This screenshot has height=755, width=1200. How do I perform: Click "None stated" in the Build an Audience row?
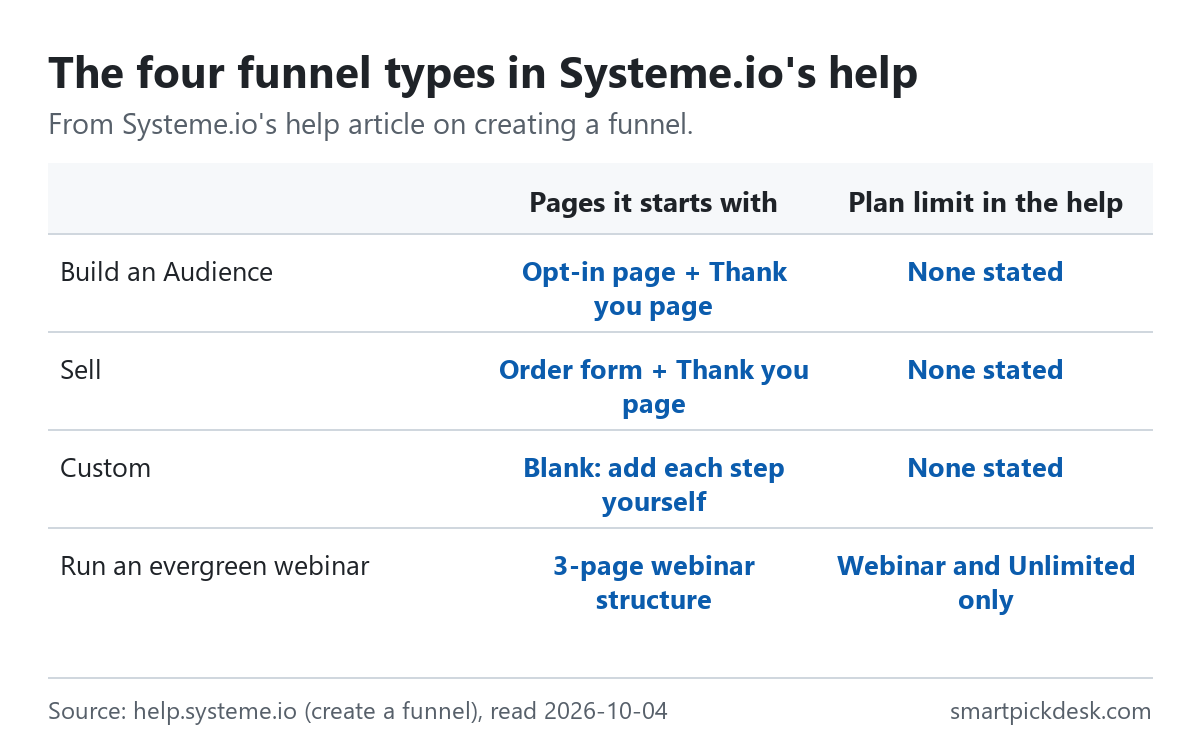click(985, 272)
